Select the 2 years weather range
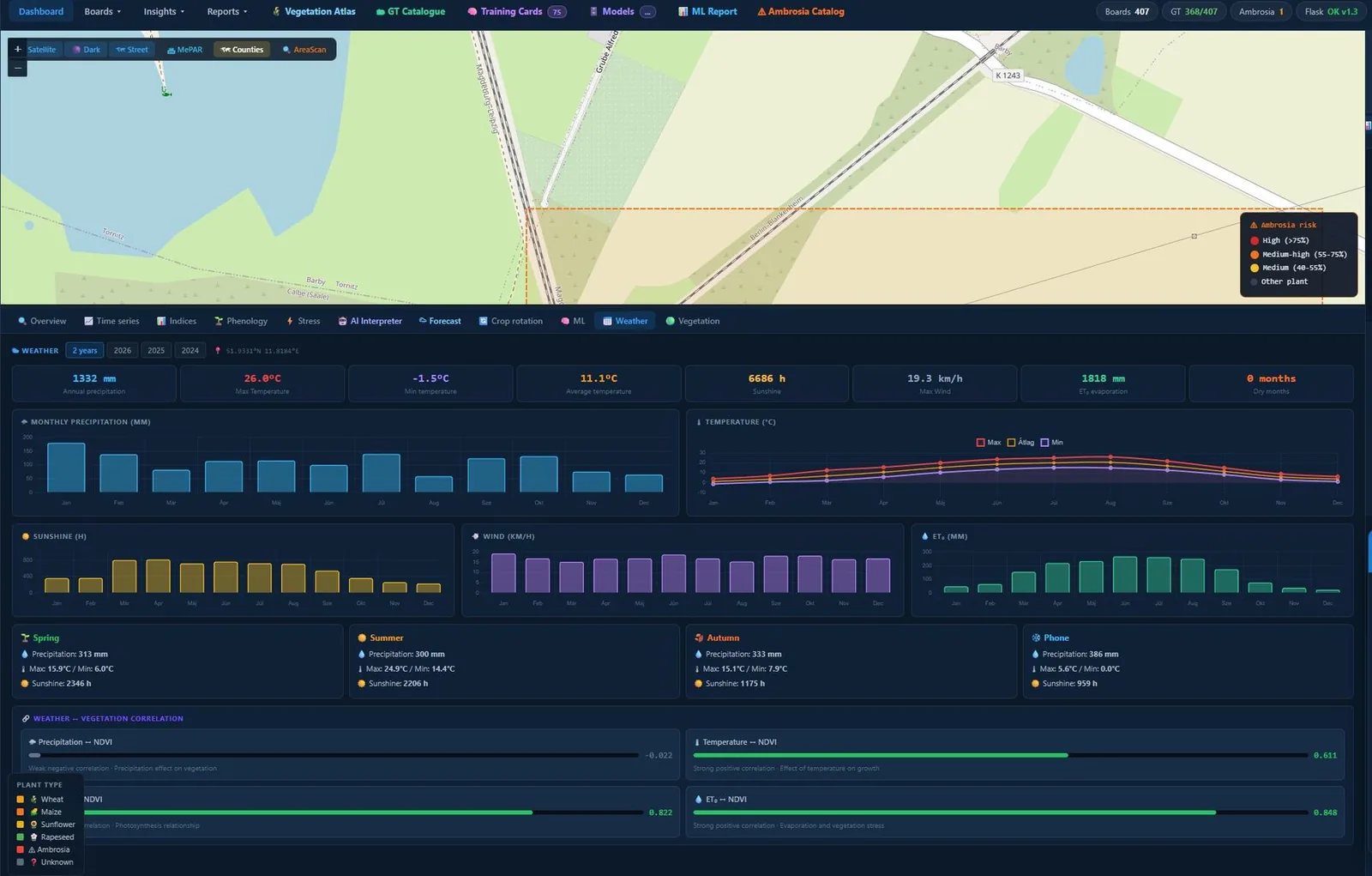This screenshot has height=876, width=1372. 85,350
